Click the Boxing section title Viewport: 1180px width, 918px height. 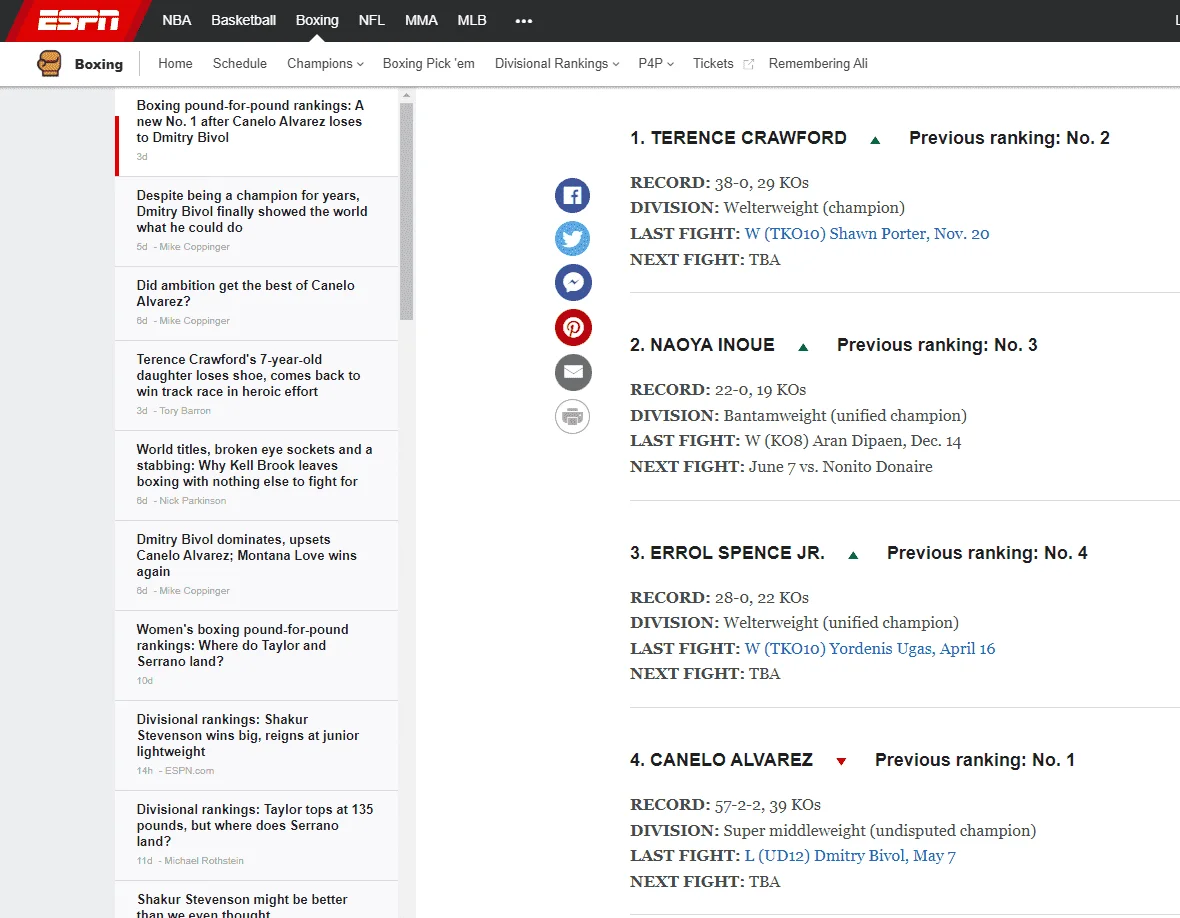pyautogui.click(x=99, y=65)
